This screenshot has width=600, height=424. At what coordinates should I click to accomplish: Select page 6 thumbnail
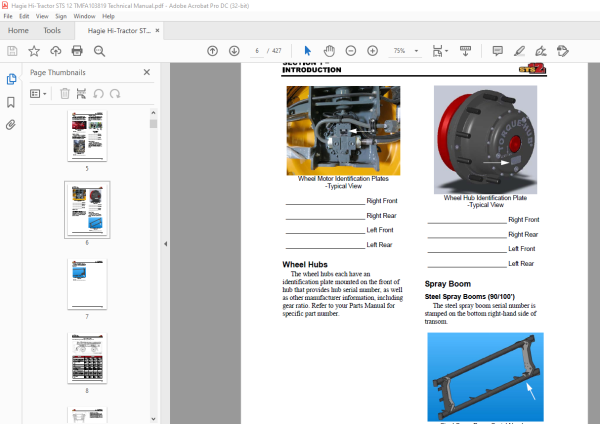(x=87, y=210)
